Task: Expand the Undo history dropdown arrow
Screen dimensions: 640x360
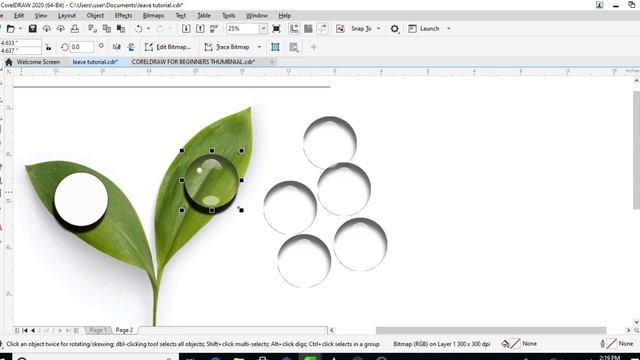Action: [148, 29]
